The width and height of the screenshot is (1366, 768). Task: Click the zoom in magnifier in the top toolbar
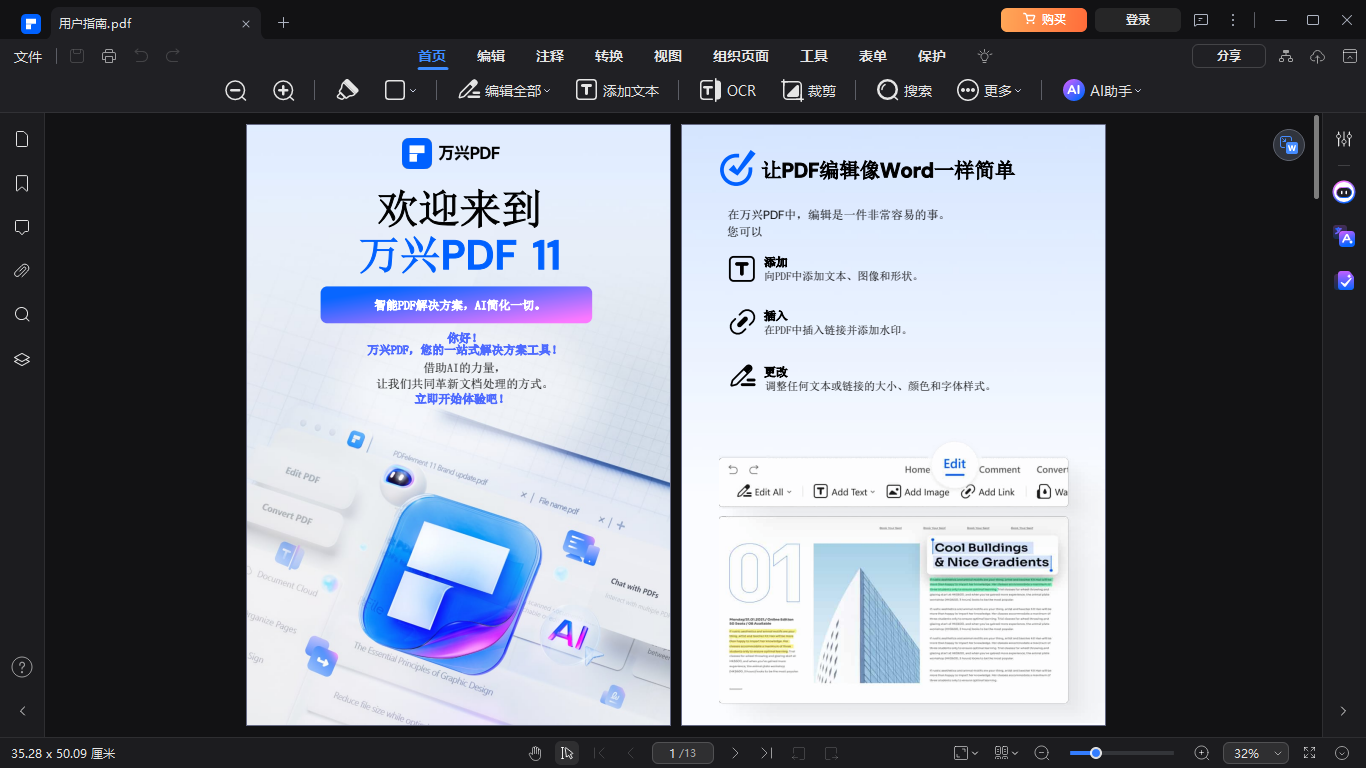(x=284, y=91)
